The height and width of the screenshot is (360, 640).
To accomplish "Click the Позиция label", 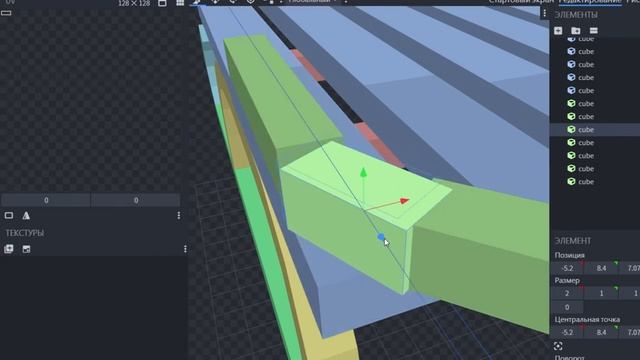I will point(569,255).
